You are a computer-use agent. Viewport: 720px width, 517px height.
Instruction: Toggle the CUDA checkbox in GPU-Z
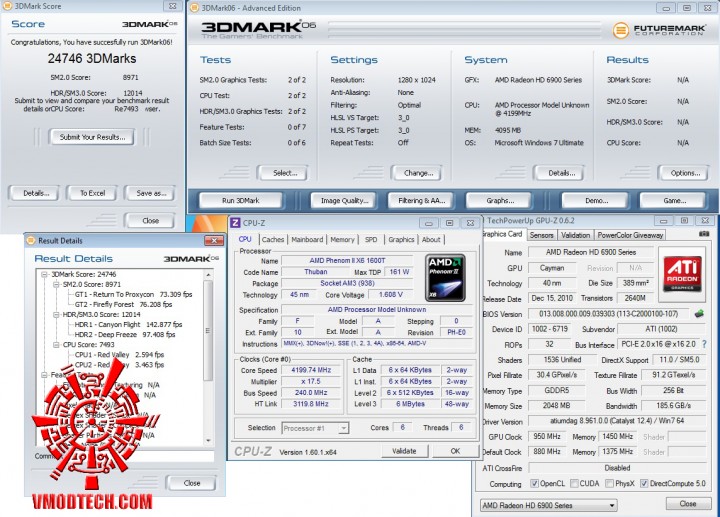pyautogui.click(x=574, y=483)
